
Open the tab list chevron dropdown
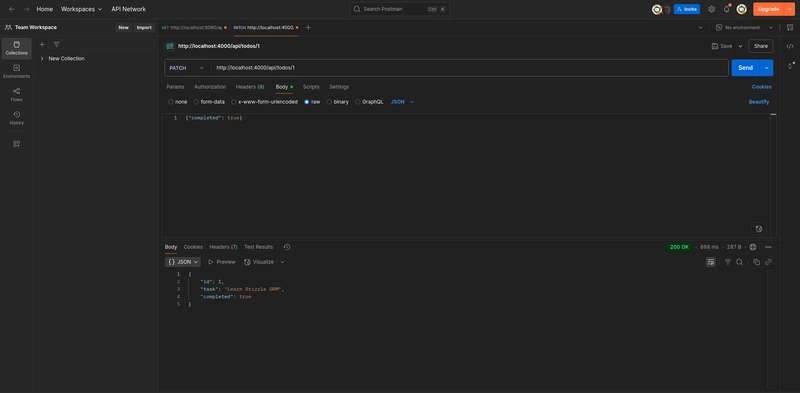(700, 28)
